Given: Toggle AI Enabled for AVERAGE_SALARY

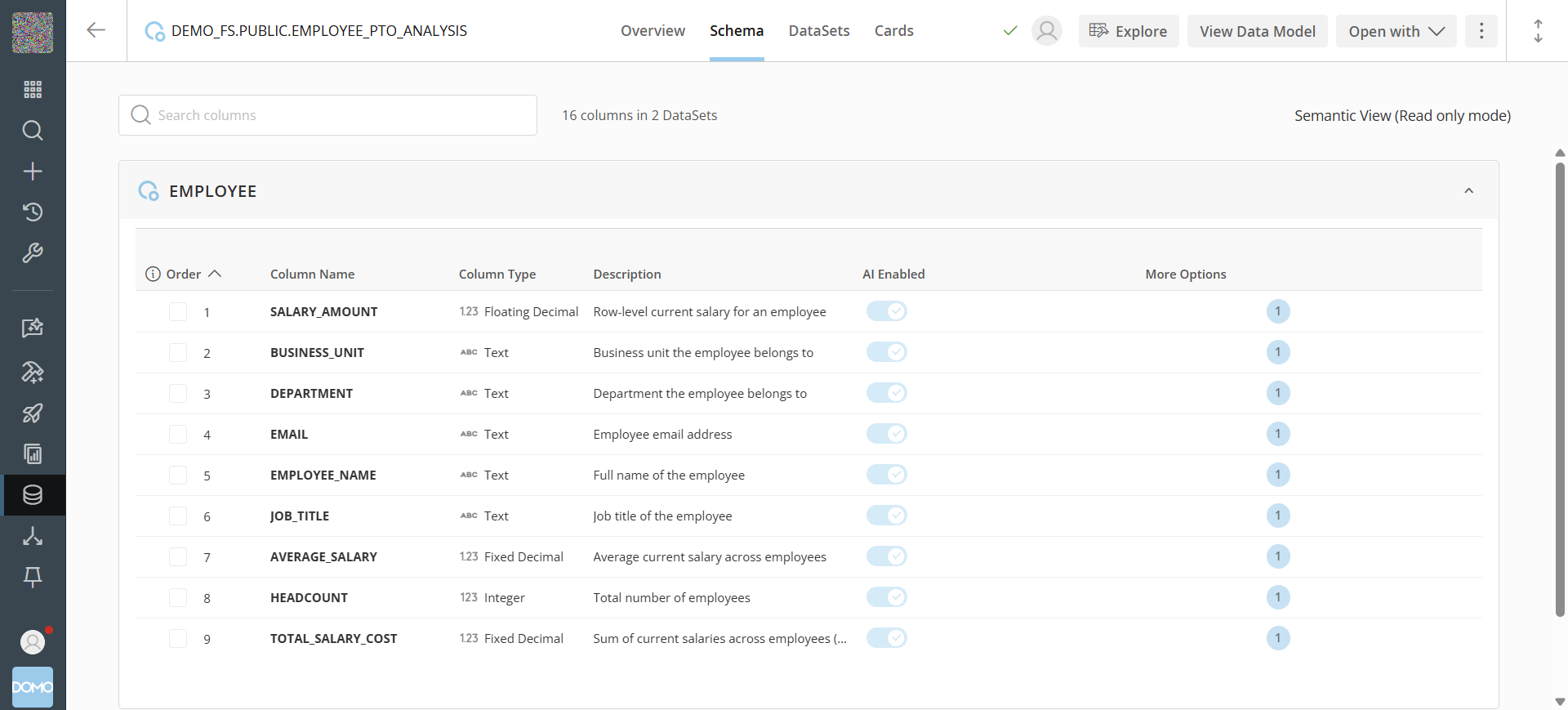Looking at the screenshot, I should point(886,556).
